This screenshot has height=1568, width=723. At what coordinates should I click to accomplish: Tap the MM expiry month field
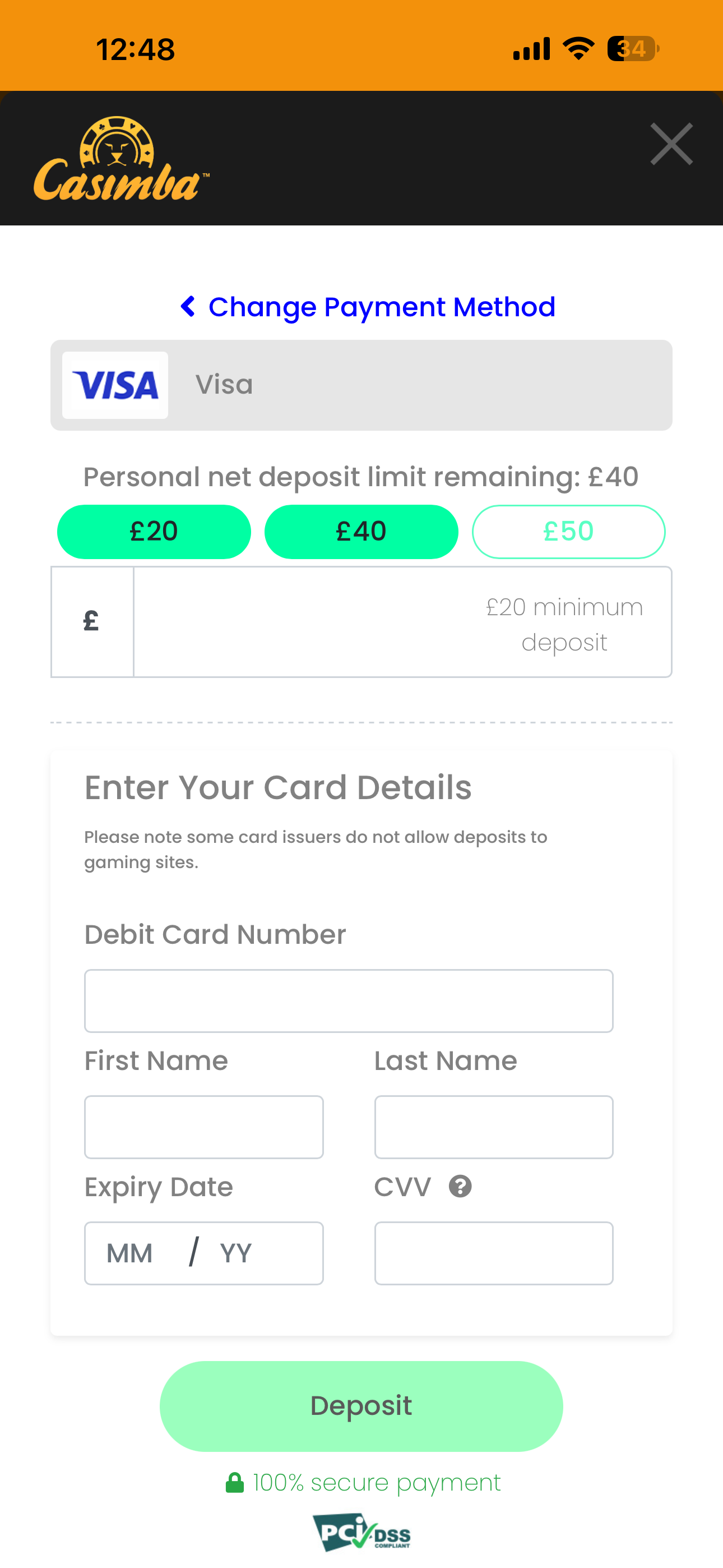[x=130, y=1253]
